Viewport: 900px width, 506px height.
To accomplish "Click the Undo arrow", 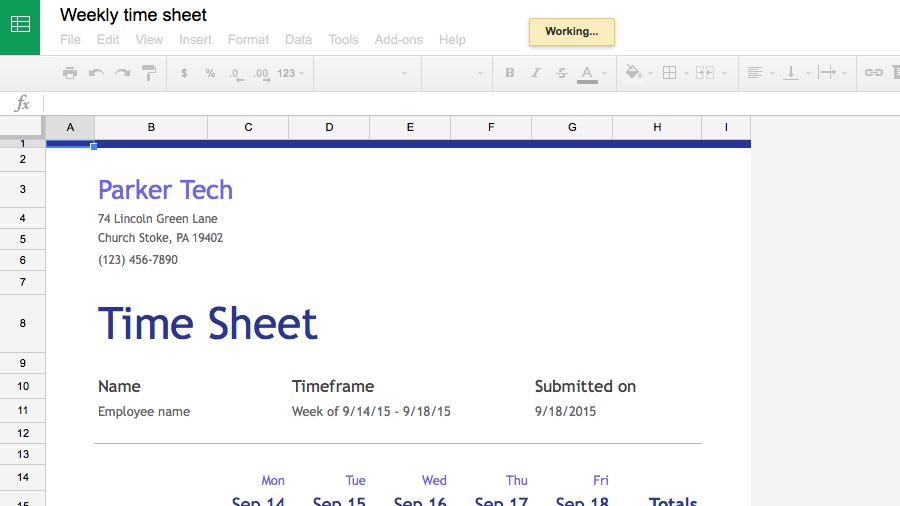I will click(96, 73).
